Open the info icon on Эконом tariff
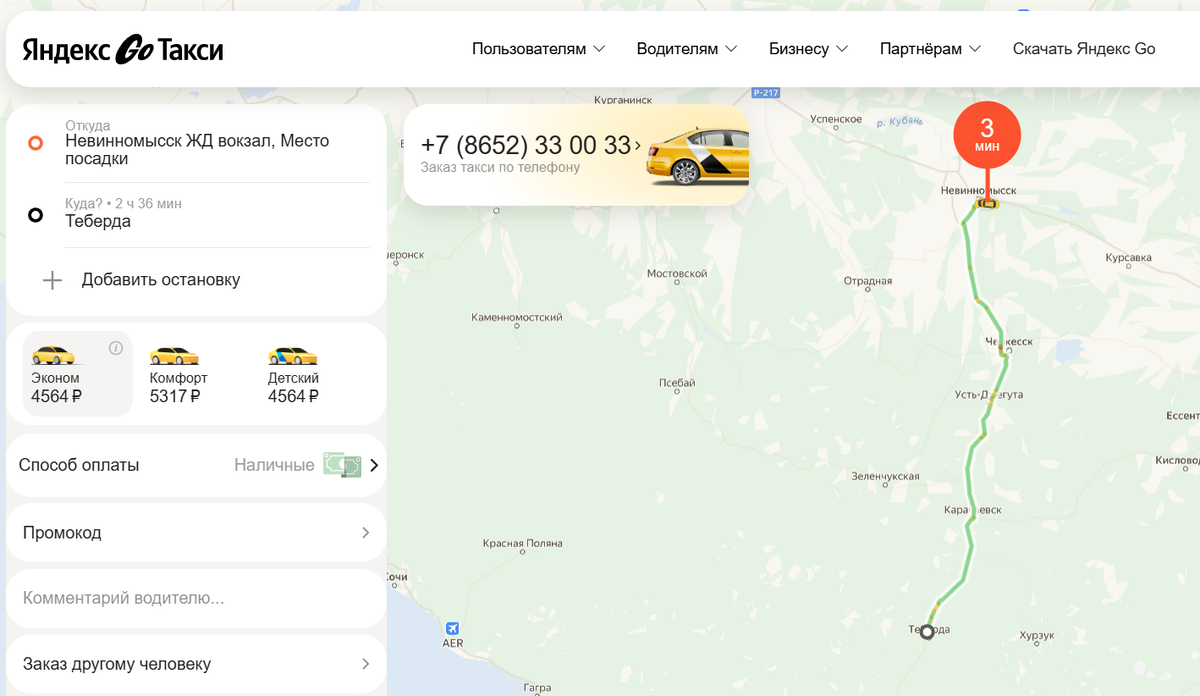The height and width of the screenshot is (696, 1200). pos(116,348)
